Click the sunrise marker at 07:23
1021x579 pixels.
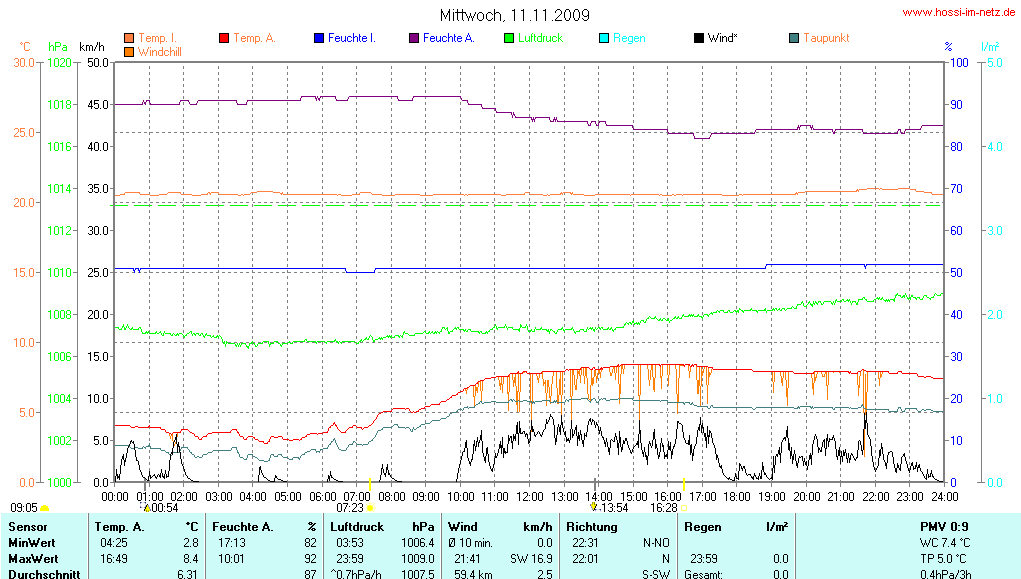click(370, 508)
